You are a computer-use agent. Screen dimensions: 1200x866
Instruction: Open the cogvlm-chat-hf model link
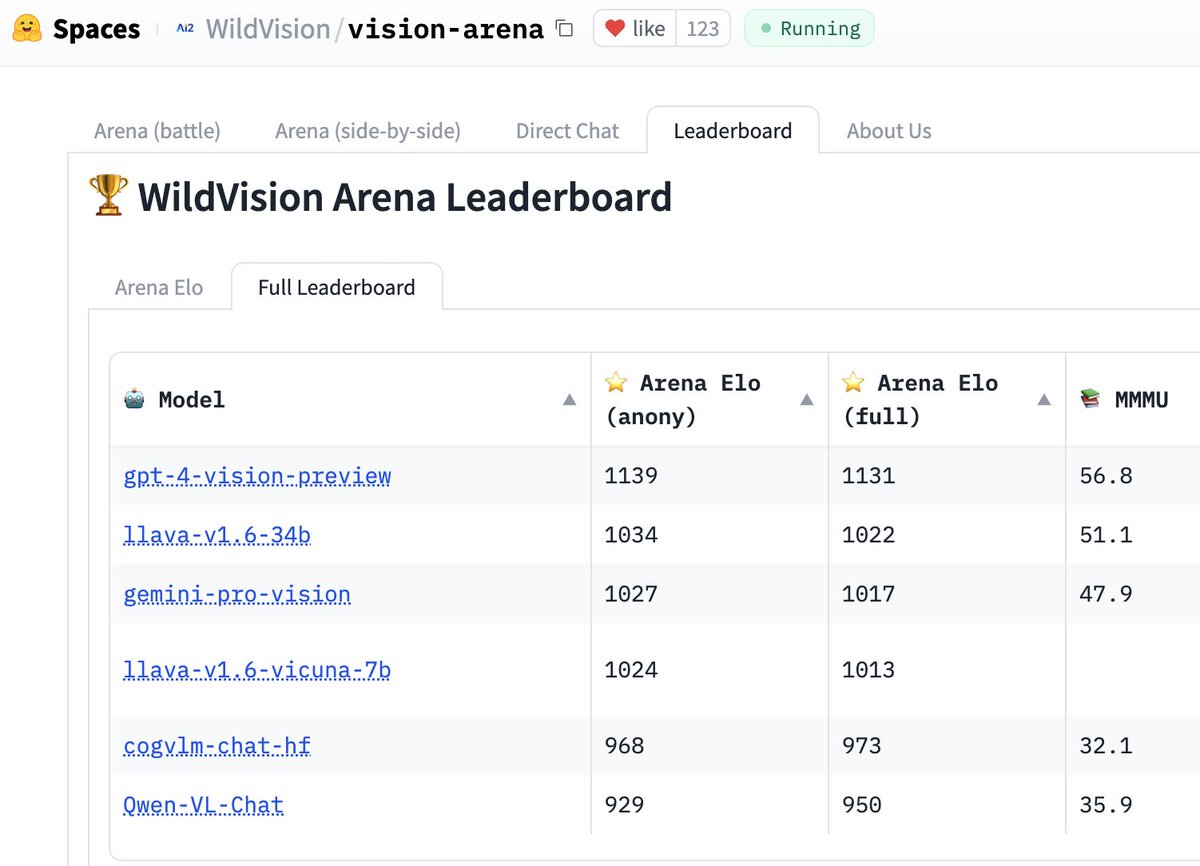[217, 746]
